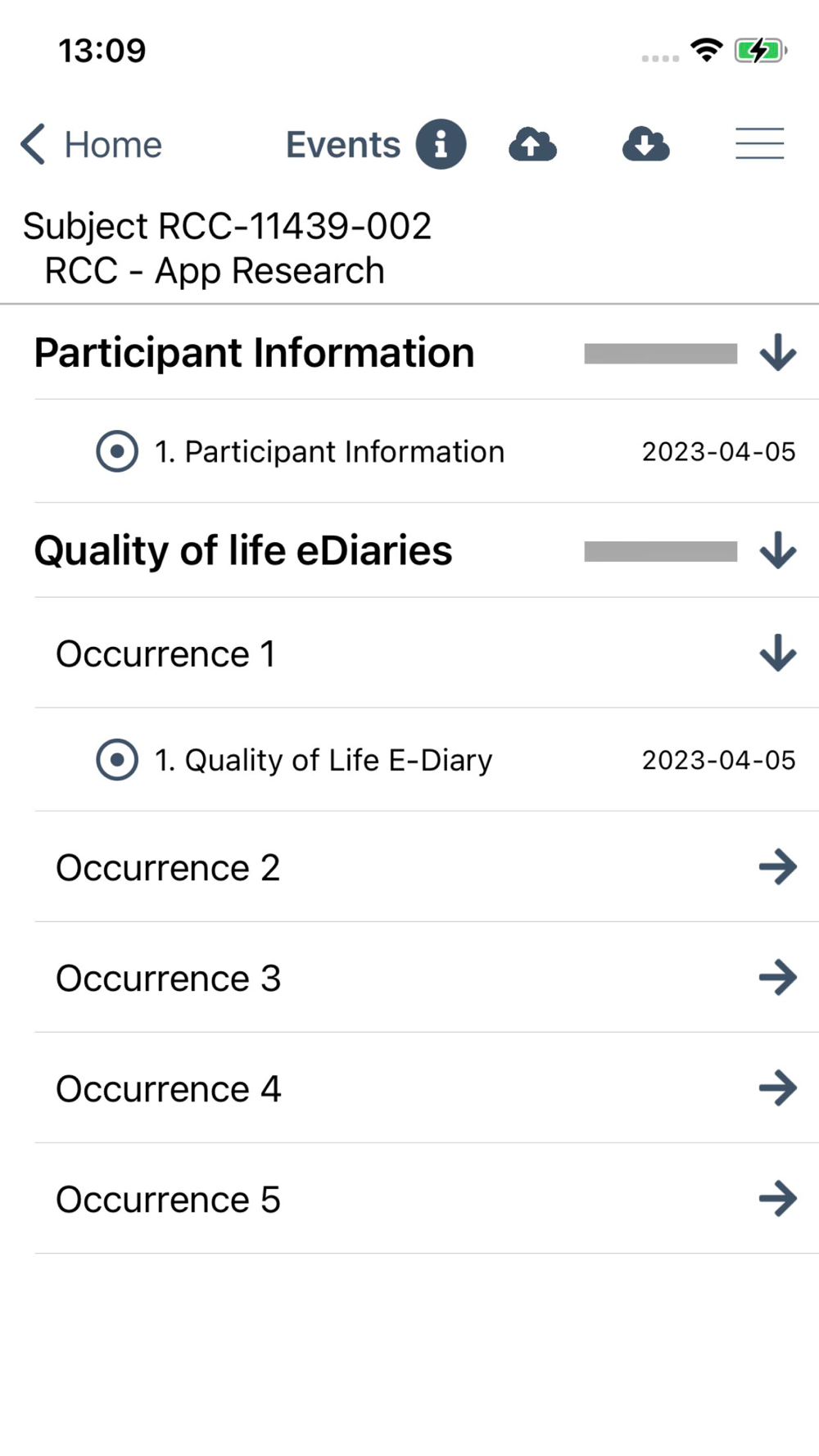The width and height of the screenshot is (819, 1456).
Task: Tap the back chevron icon
Action: (x=33, y=144)
